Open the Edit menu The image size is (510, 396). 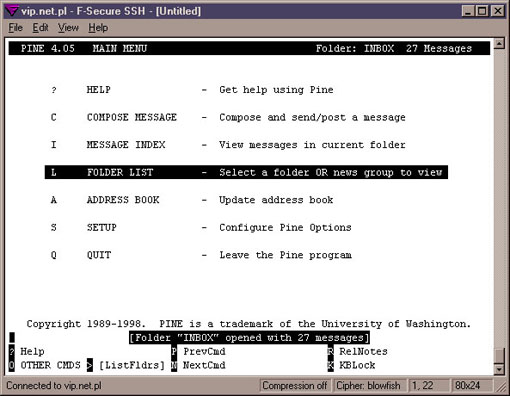40,28
